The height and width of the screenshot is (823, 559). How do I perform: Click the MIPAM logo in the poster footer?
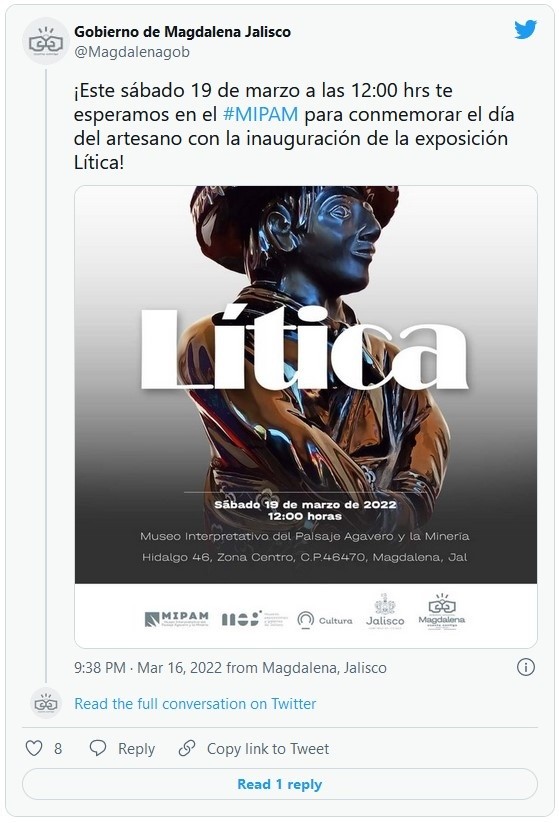coord(176,619)
